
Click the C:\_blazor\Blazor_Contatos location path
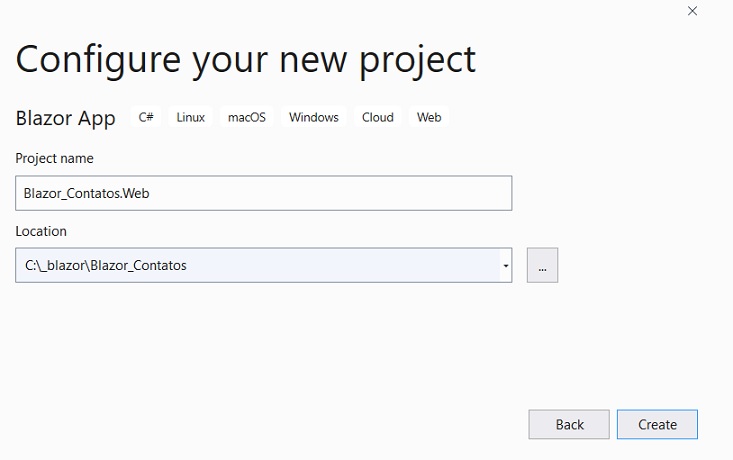coord(106,266)
